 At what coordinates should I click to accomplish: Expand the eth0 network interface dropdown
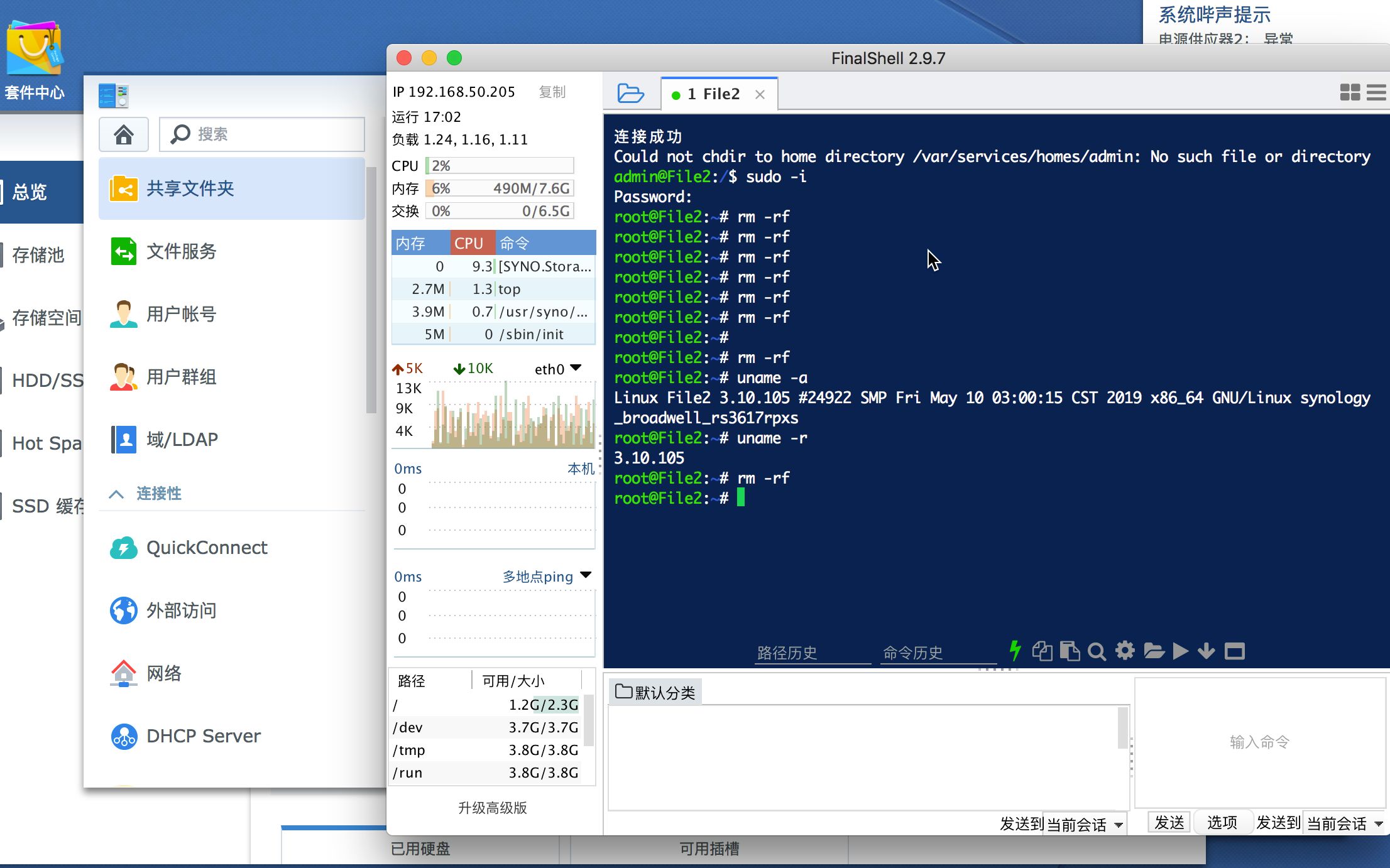[578, 367]
